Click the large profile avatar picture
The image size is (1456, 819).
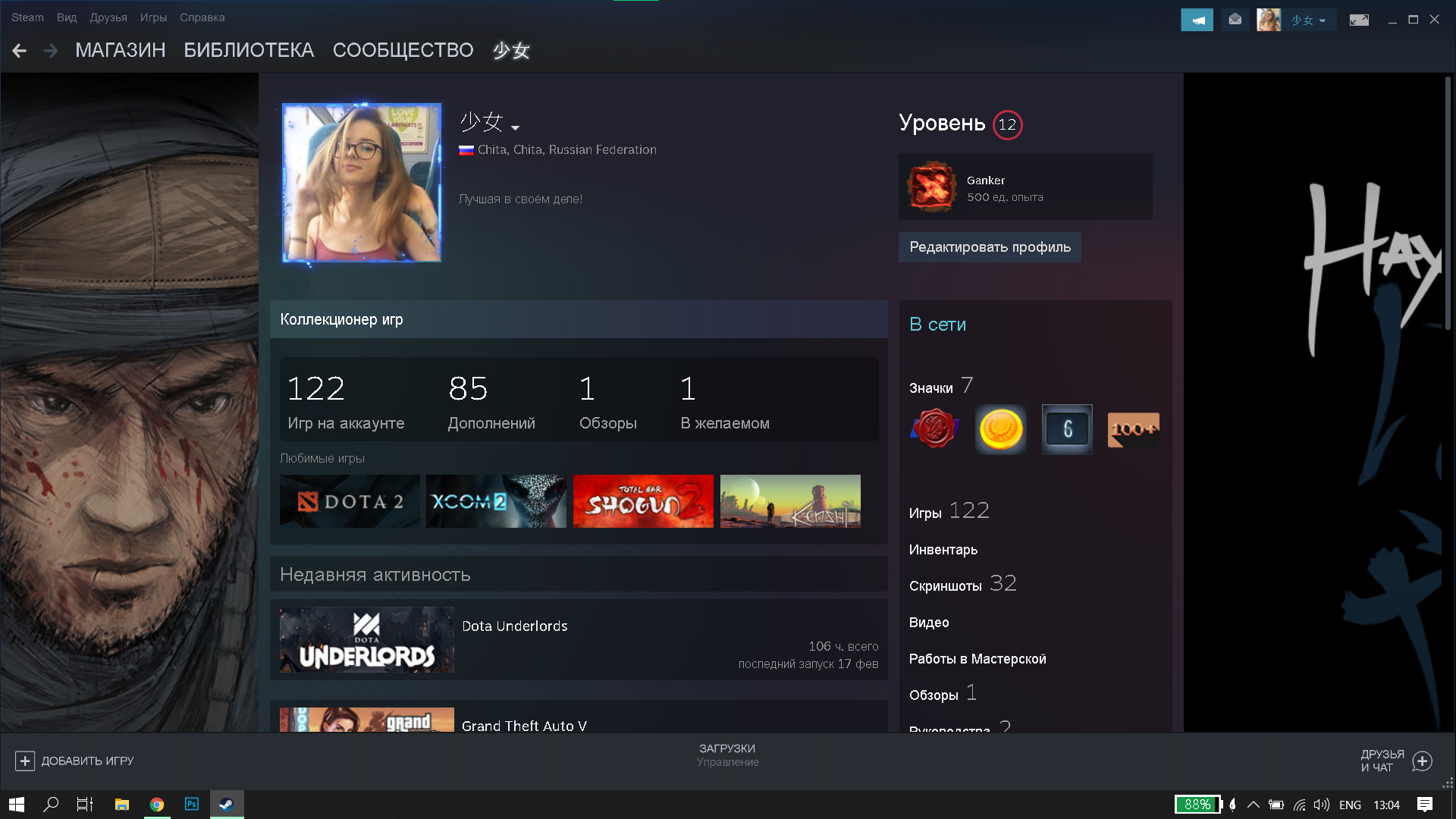click(362, 183)
